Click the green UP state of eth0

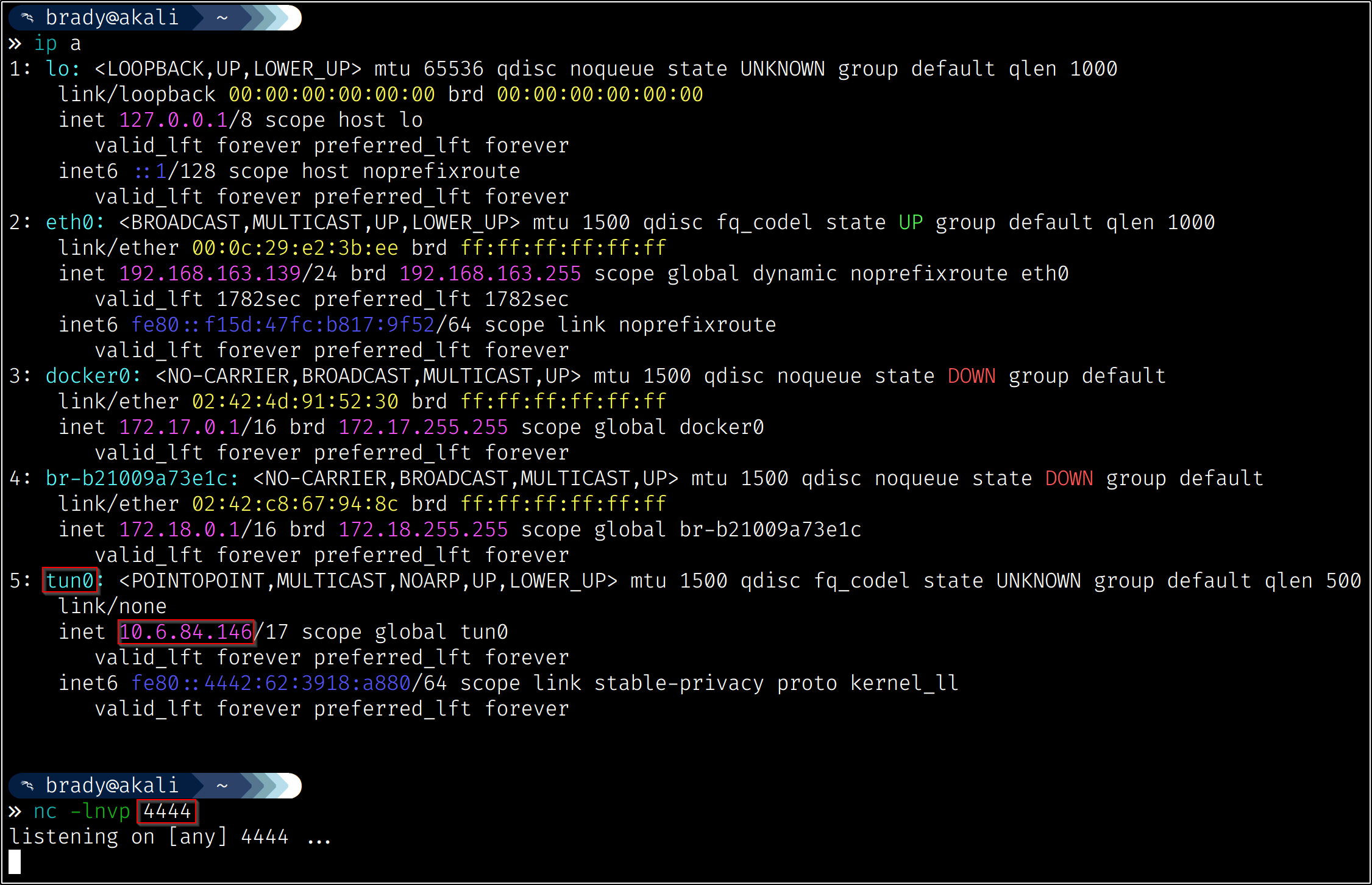(910, 222)
